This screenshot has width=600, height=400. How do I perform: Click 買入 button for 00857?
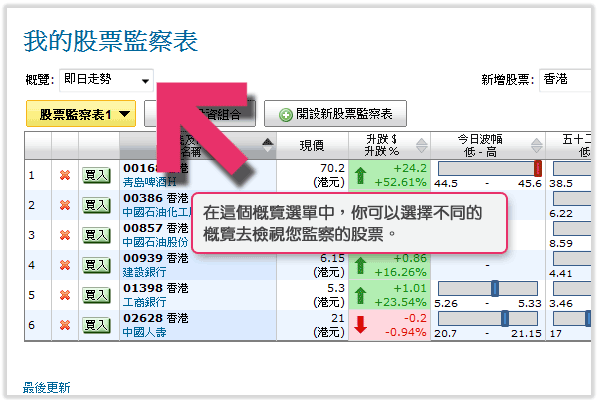[x=96, y=235]
